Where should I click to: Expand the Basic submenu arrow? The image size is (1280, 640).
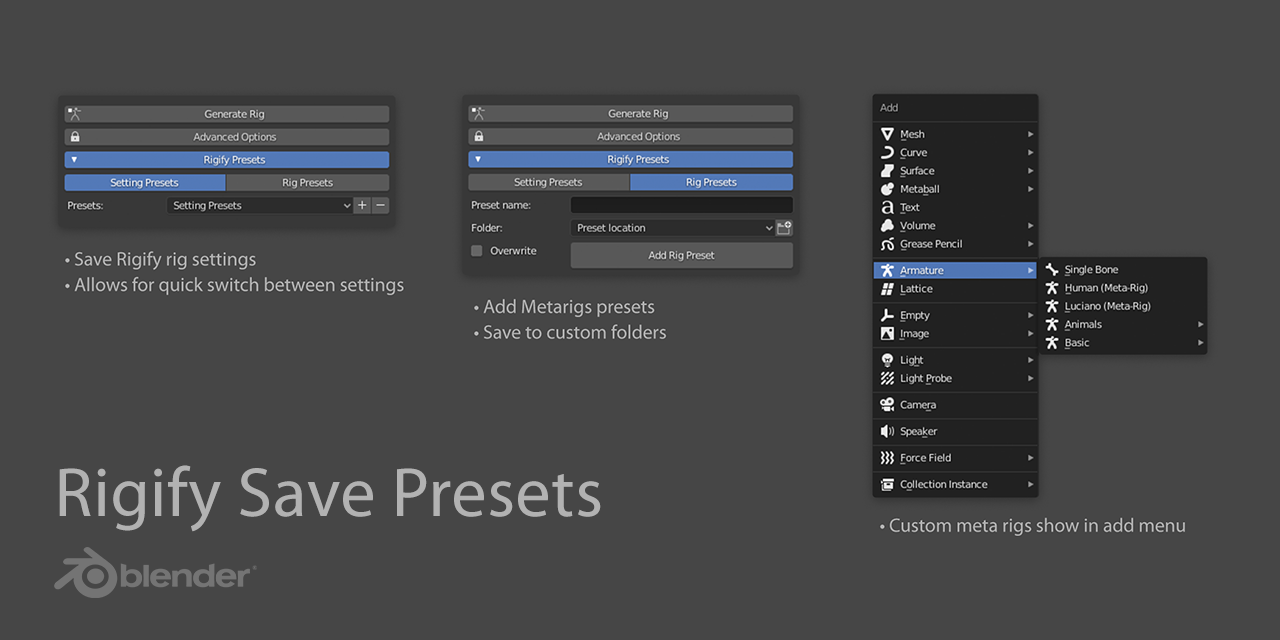point(1201,343)
